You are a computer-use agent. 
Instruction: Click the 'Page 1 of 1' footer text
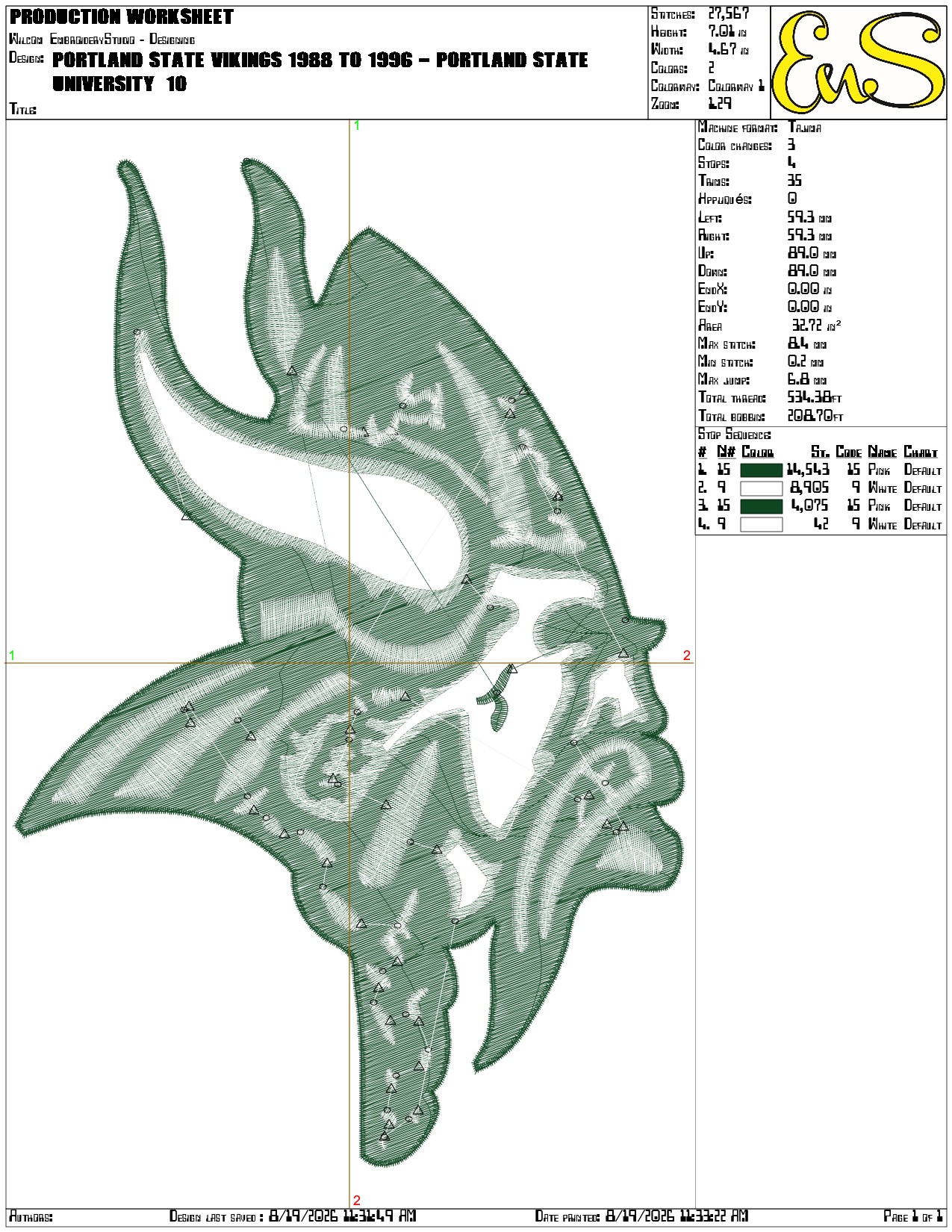pyautogui.click(x=913, y=1216)
